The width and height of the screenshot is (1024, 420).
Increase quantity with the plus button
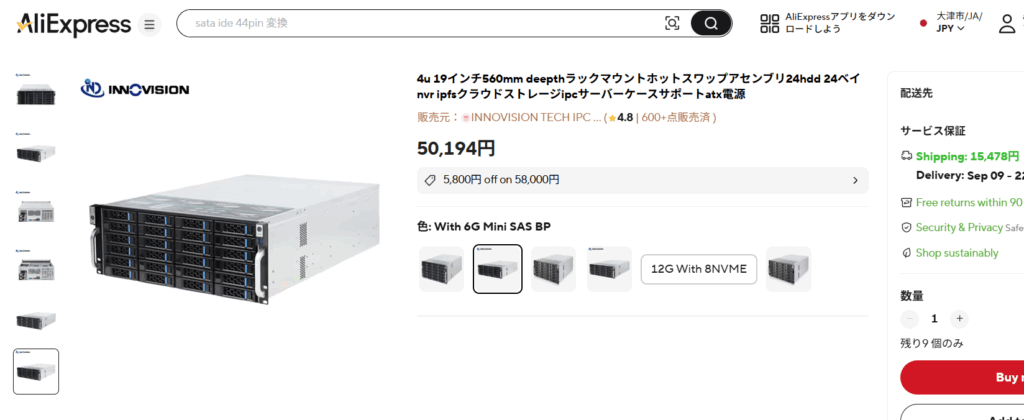pos(959,319)
